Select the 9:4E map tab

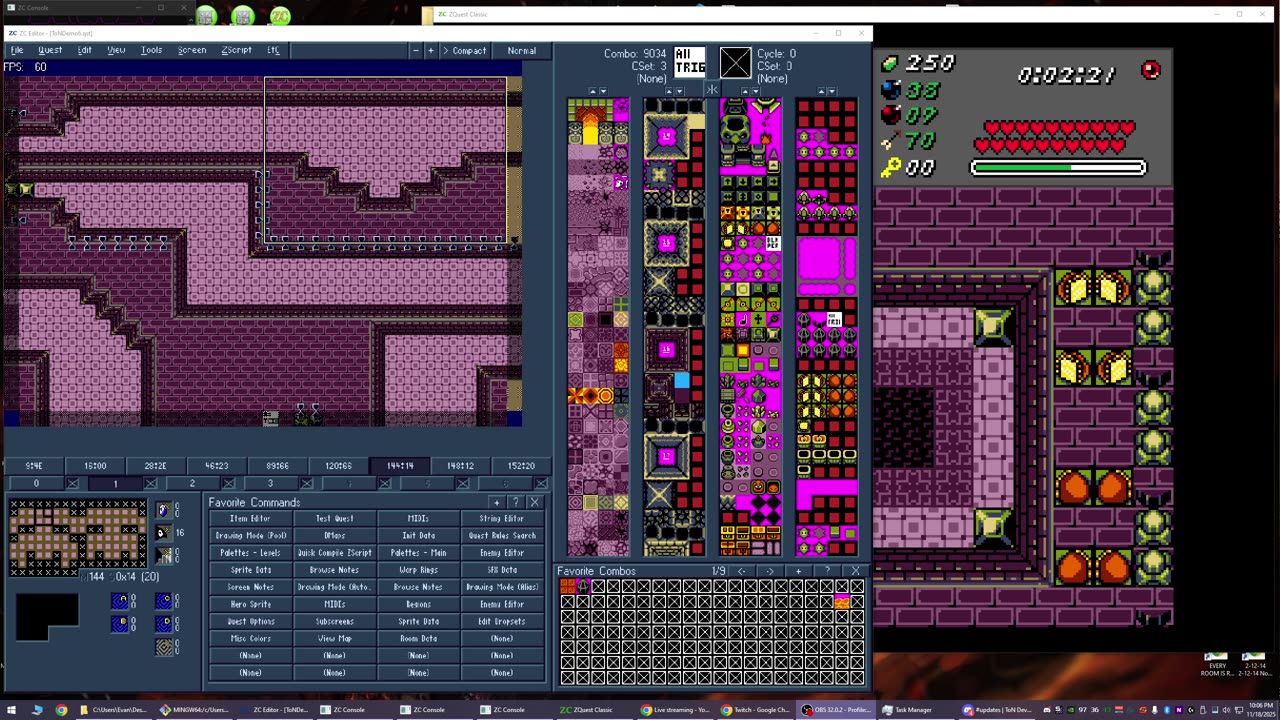tap(34, 466)
